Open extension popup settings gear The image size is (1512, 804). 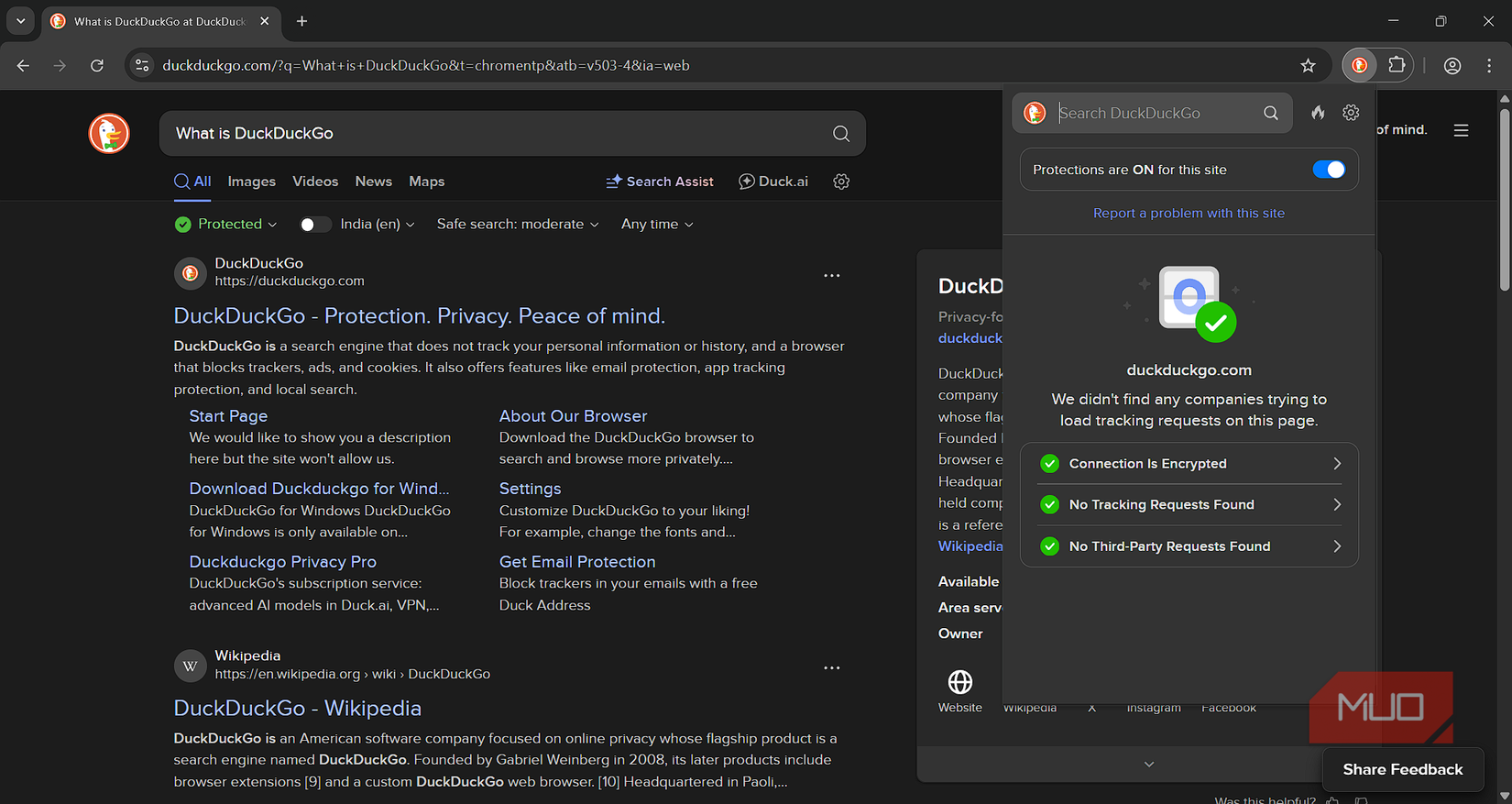(x=1351, y=113)
